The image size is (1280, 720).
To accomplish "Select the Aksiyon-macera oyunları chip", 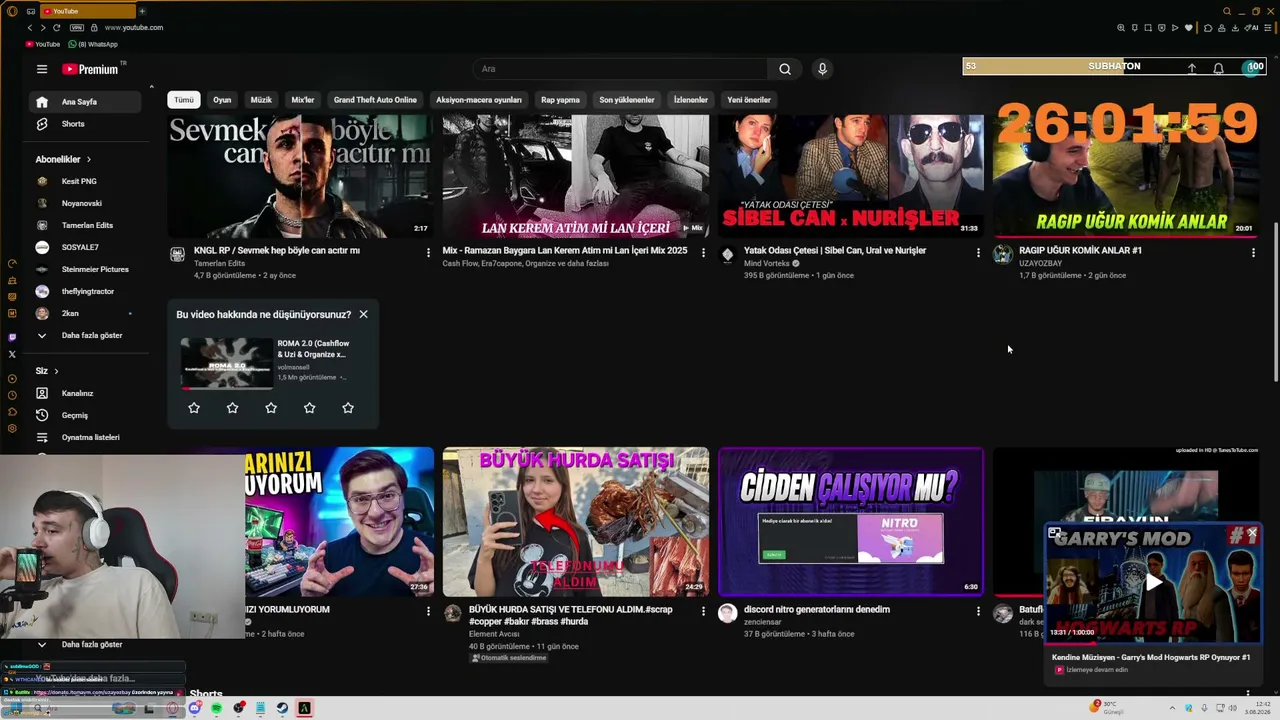I will 479,100.
